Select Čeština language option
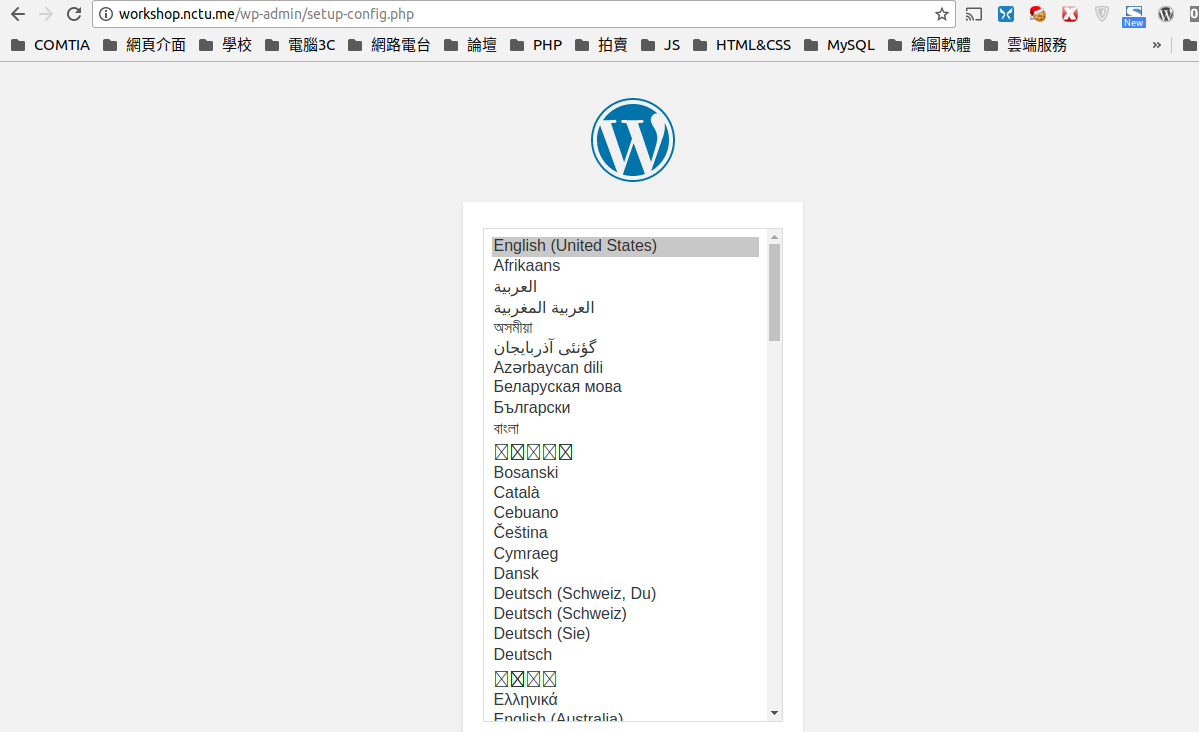Screen dimensions: 1199x732 [625, 532]
